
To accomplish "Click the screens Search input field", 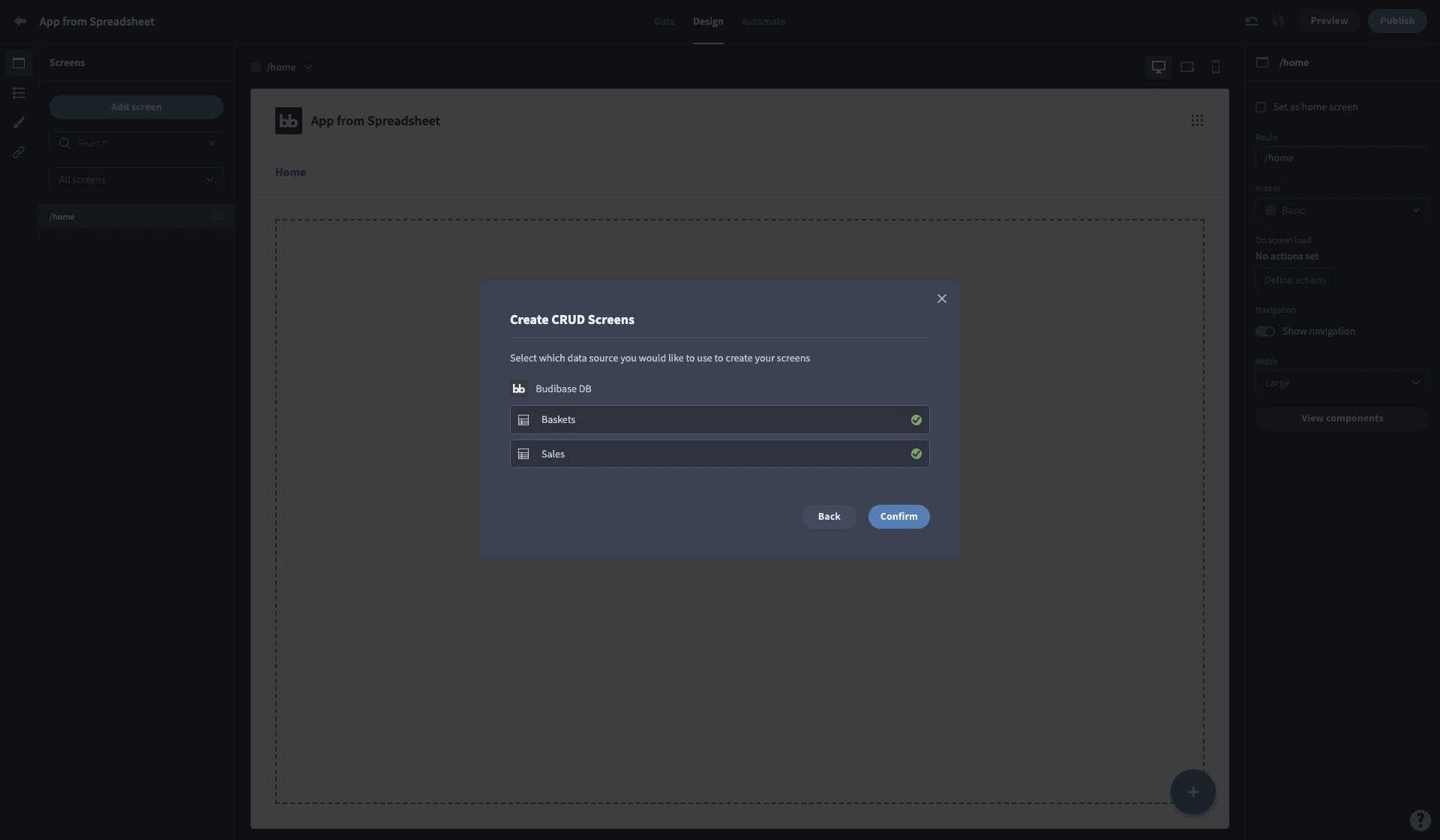I will pyautogui.click(x=136, y=143).
